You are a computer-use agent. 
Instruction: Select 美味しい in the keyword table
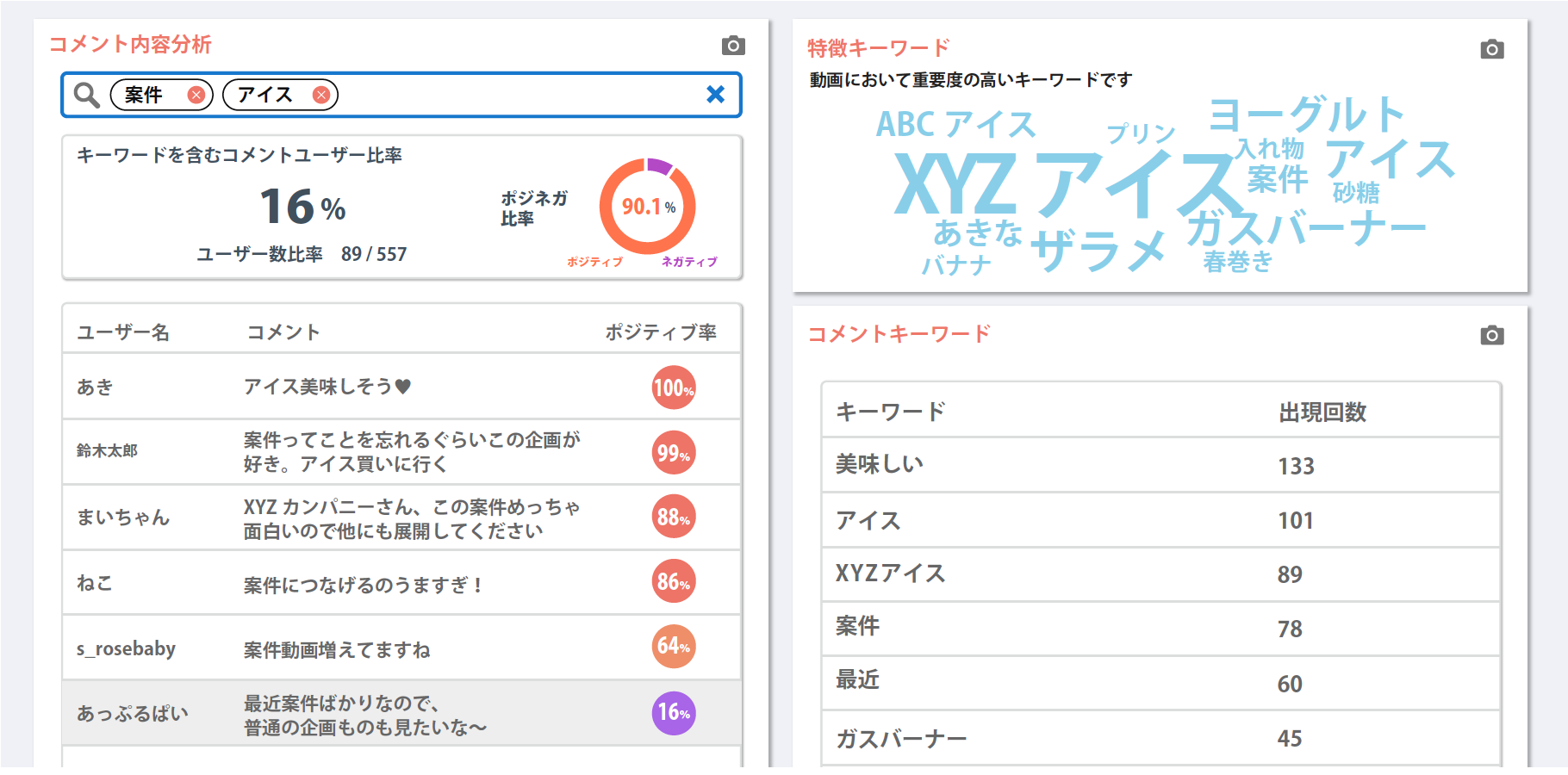coord(878,464)
